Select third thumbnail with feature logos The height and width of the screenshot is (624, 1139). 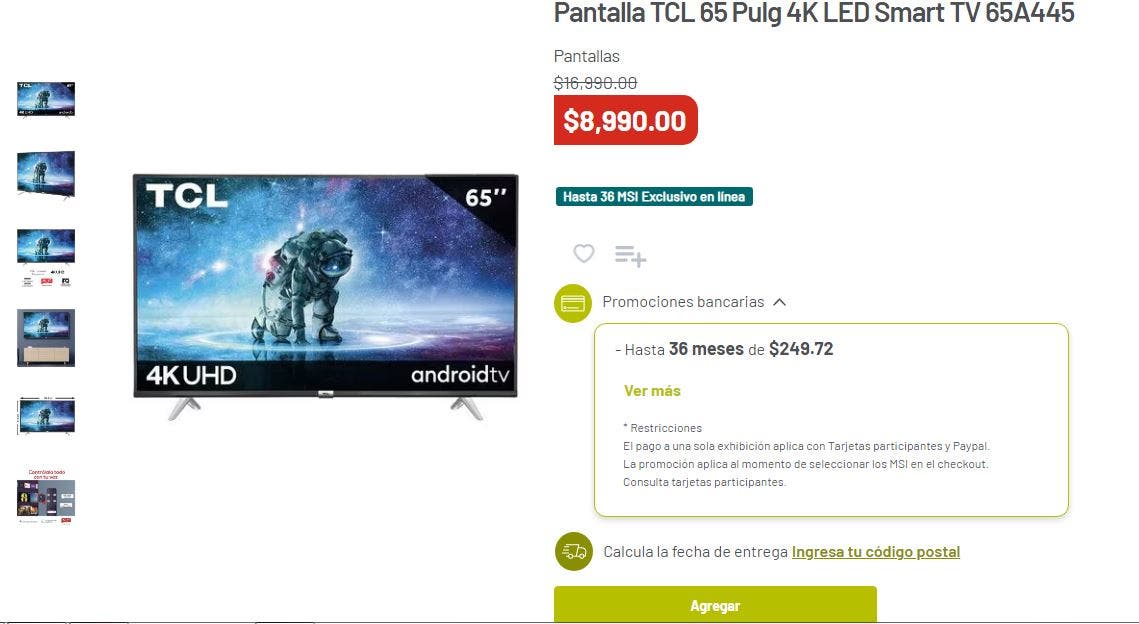tap(46, 258)
